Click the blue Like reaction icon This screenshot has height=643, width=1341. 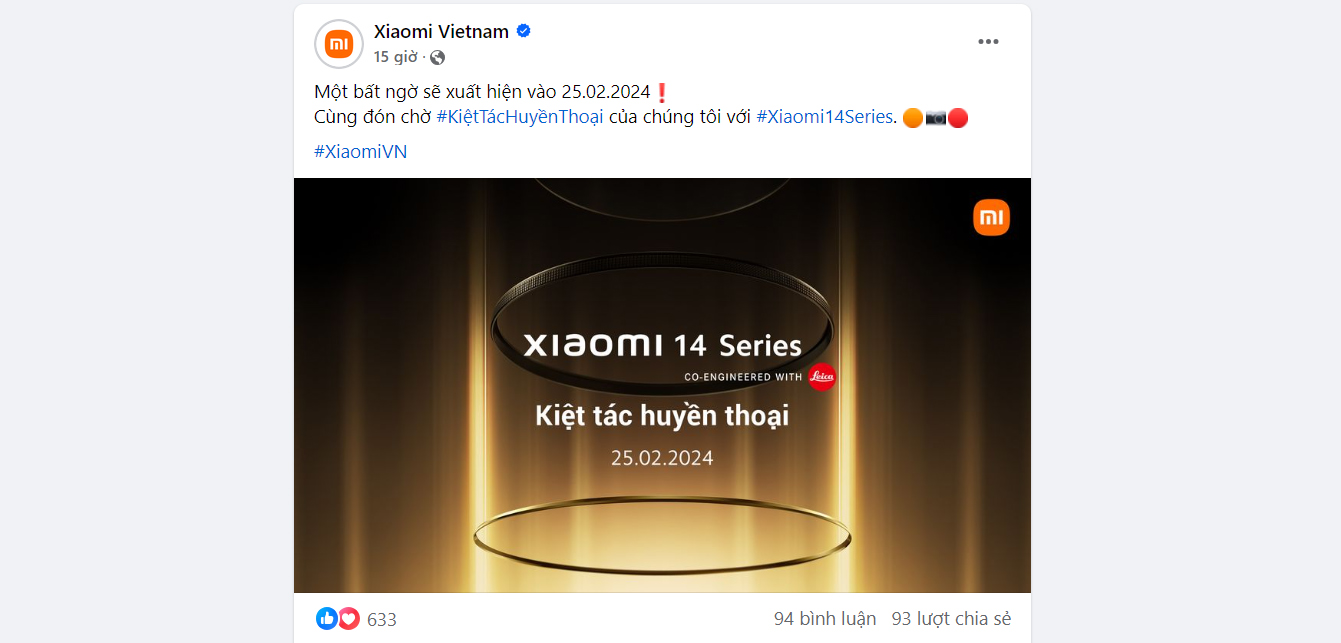click(327, 619)
